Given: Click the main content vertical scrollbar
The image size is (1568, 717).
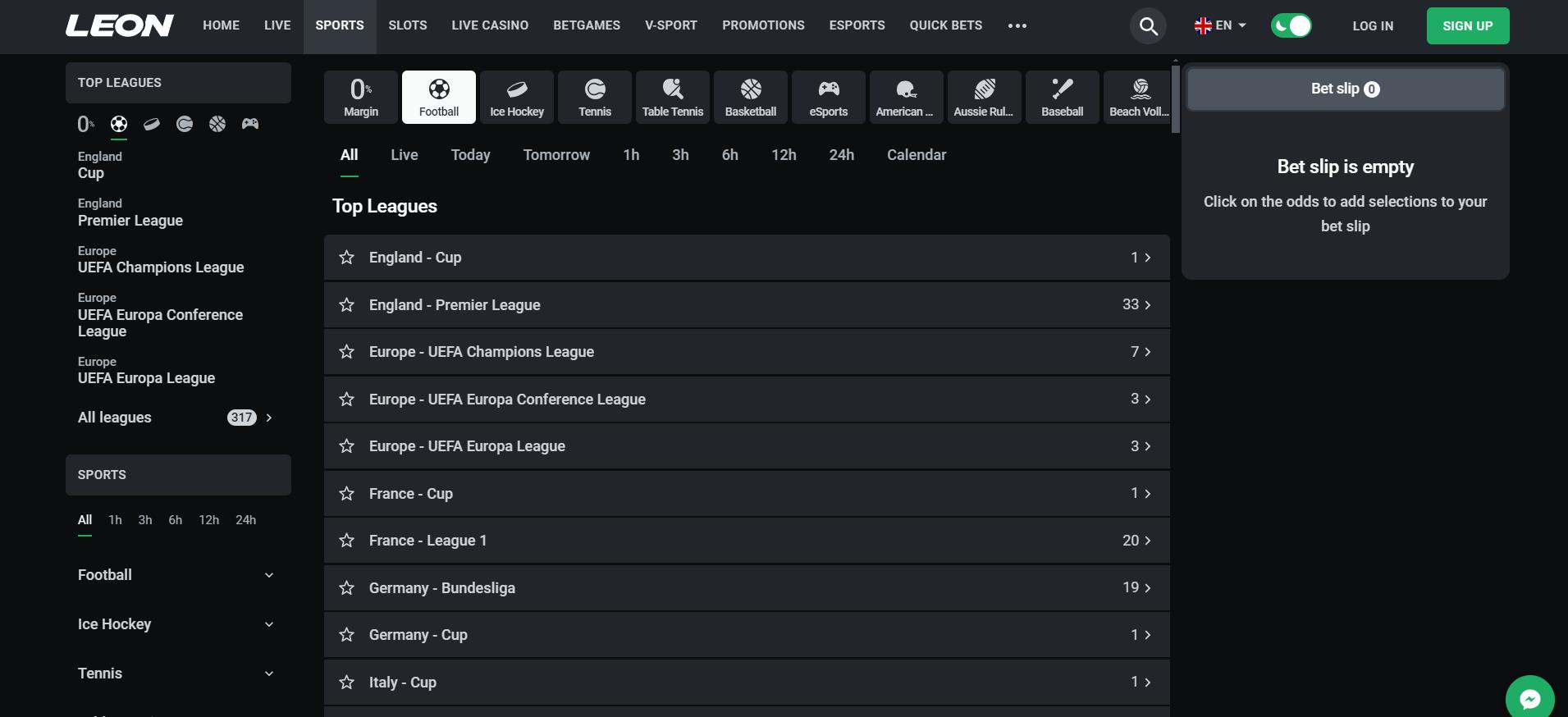Looking at the screenshot, I should [x=1176, y=98].
